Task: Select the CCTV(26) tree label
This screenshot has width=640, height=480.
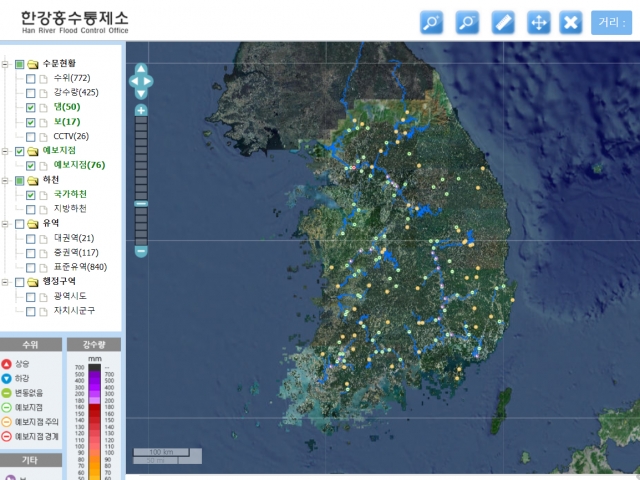Action: [x=71, y=136]
